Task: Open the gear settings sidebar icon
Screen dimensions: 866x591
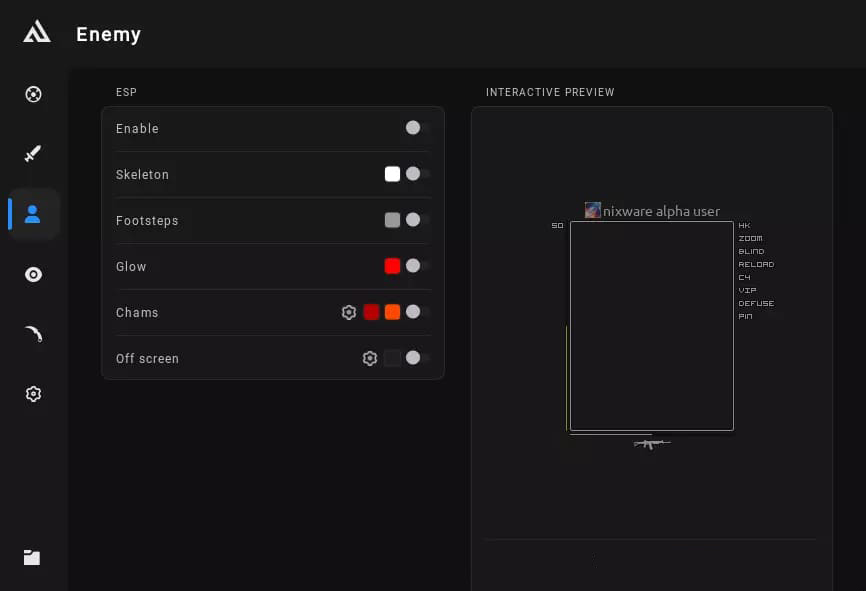Action: [33, 394]
